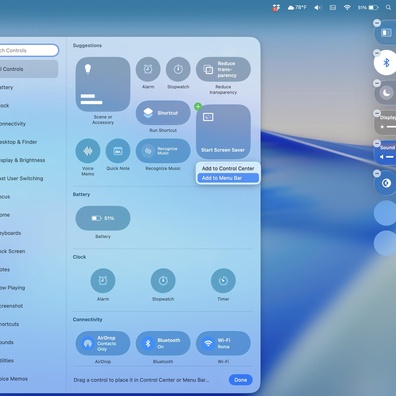Remove the Display slider with its minus button
396x396 pixels.
(377, 113)
